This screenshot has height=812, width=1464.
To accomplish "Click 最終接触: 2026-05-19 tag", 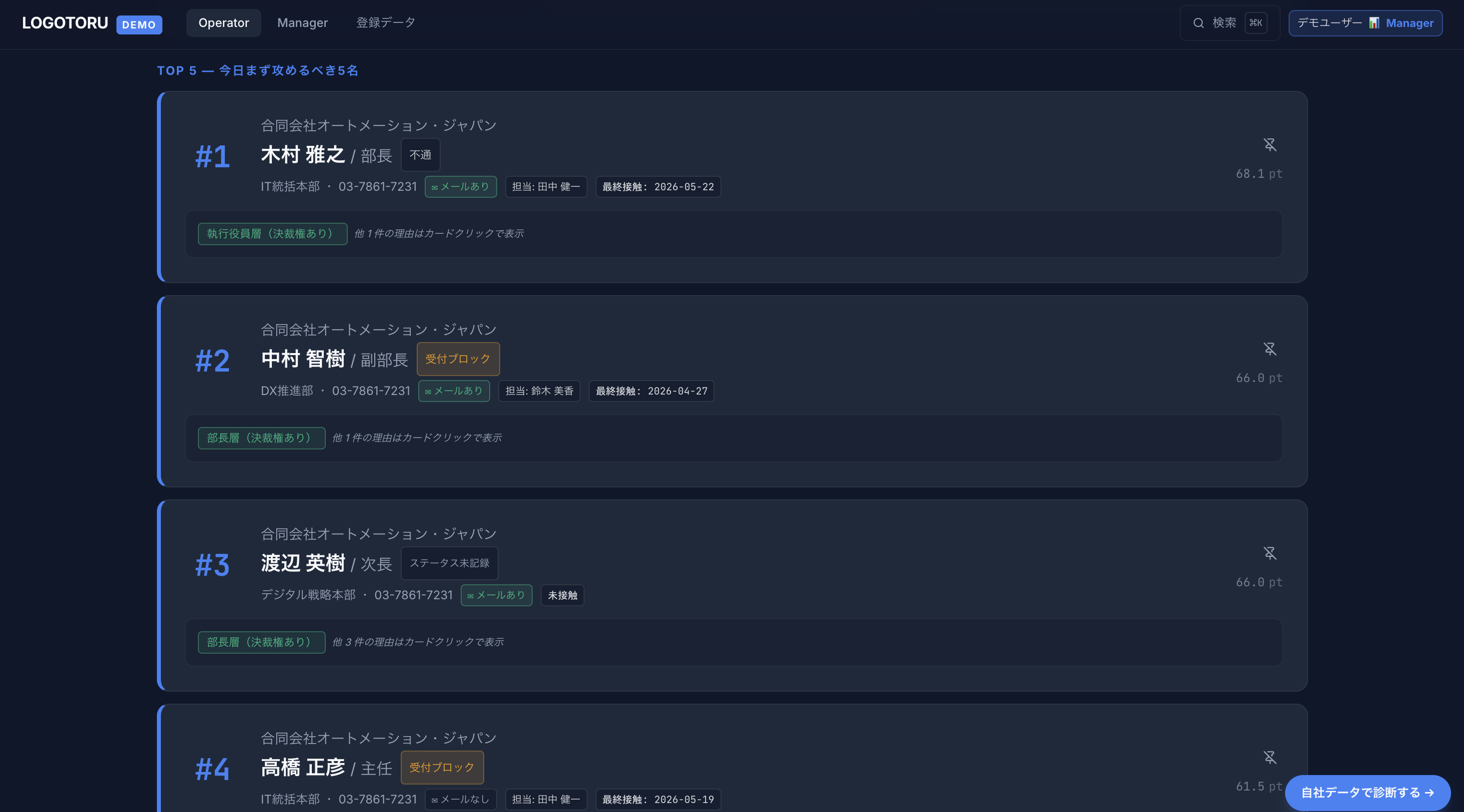I will (x=658, y=799).
